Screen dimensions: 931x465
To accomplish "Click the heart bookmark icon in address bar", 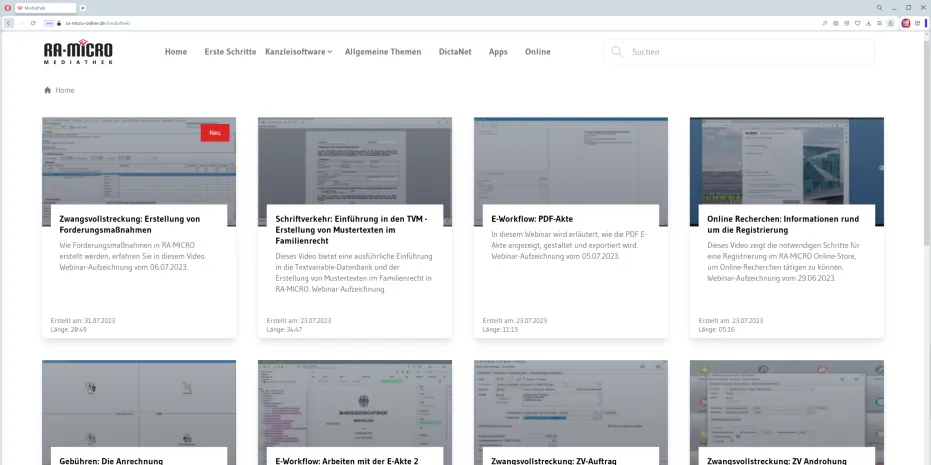I will click(x=857, y=22).
